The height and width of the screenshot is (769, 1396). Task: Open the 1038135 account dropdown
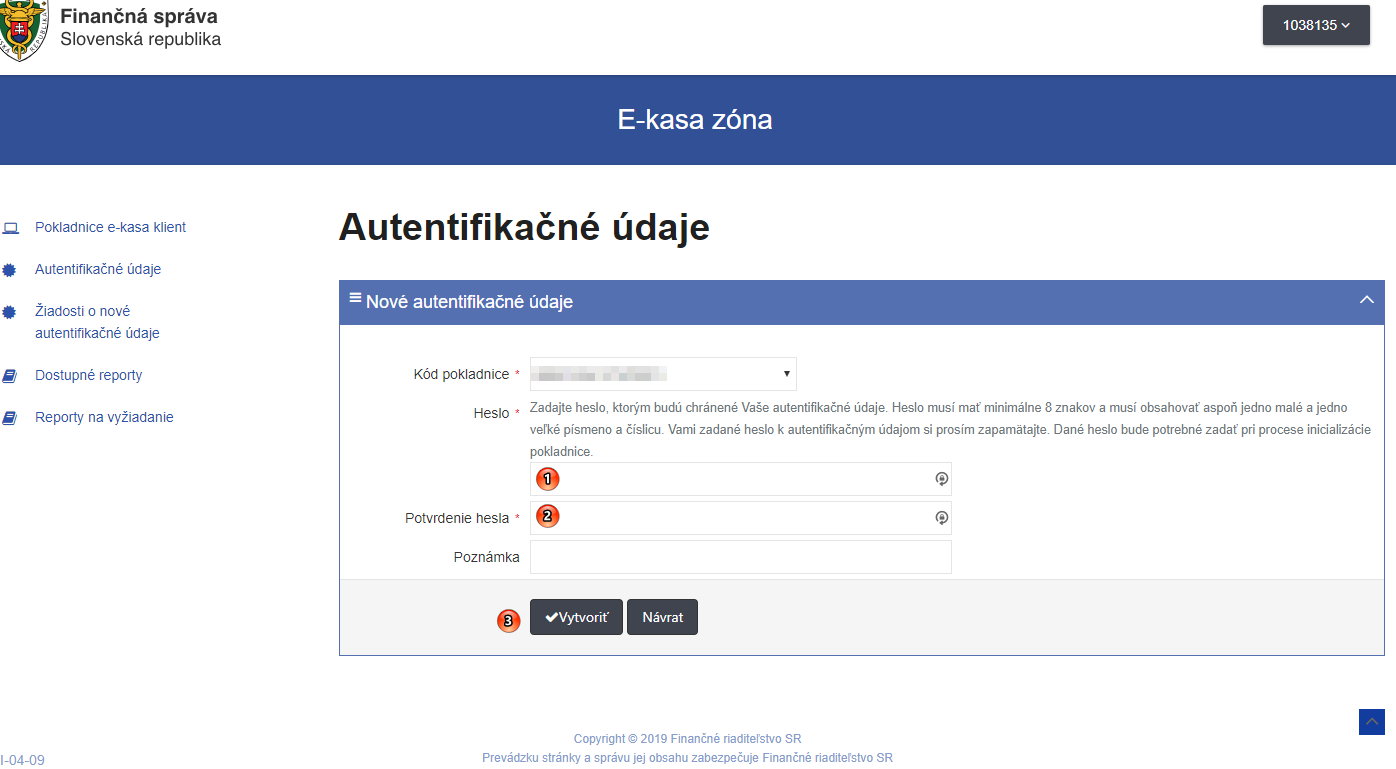(x=1316, y=25)
